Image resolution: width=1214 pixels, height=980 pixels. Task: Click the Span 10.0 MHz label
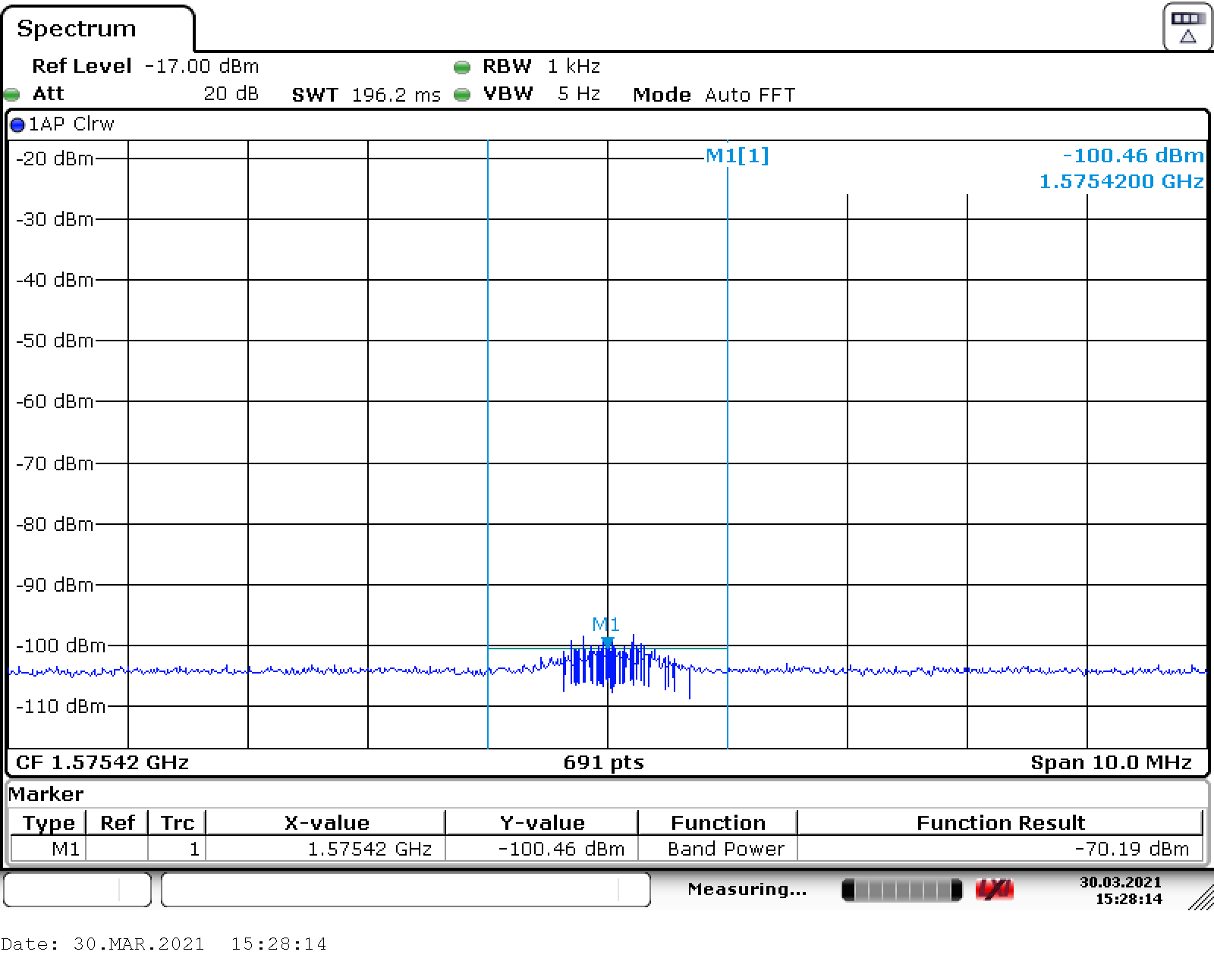[x=1110, y=762]
